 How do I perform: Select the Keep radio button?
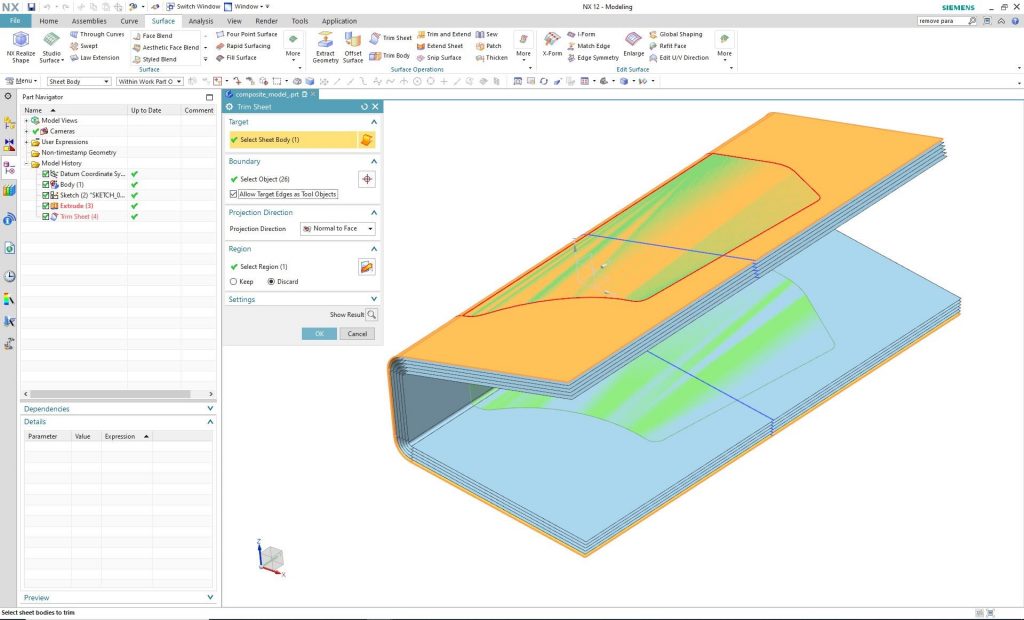tap(234, 282)
